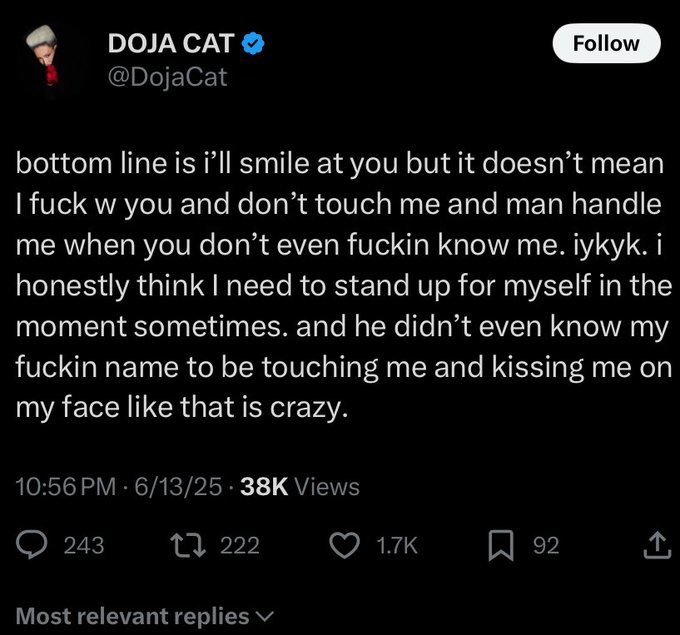Viewport: 680px width, 635px height.
Task: Click the 222 reposts count
Action: coord(238,545)
